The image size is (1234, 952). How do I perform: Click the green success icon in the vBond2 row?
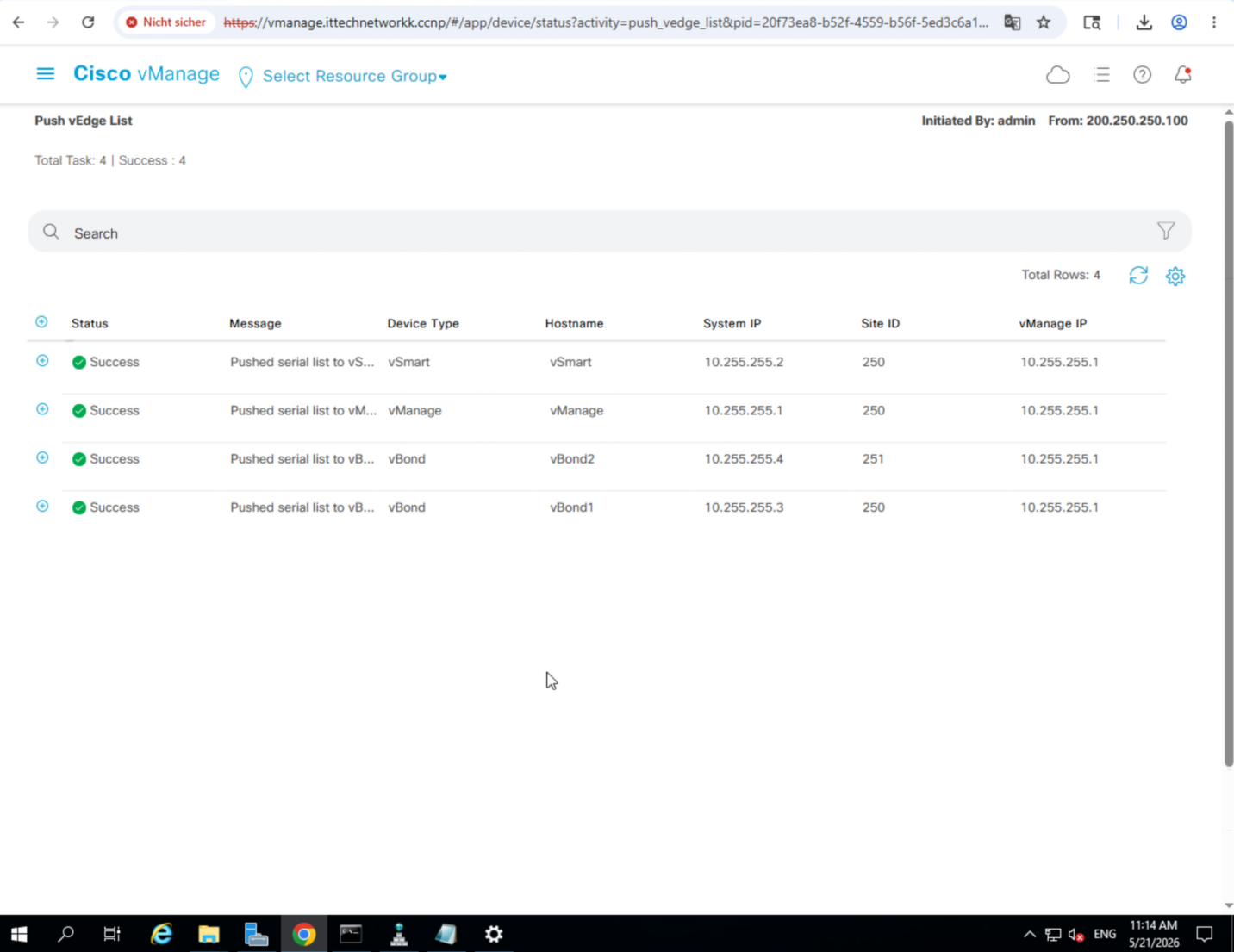[79, 459]
